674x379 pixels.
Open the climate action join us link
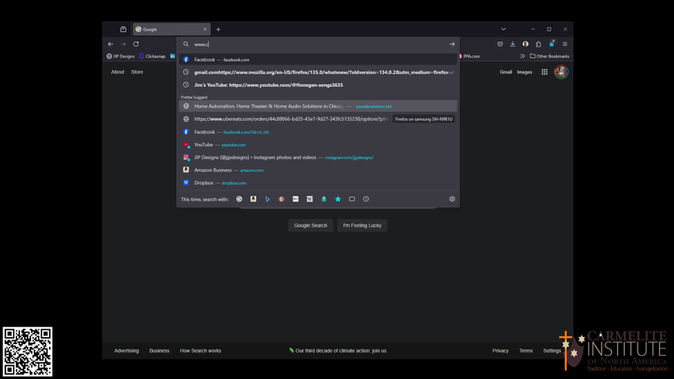pyautogui.click(x=338, y=351)
